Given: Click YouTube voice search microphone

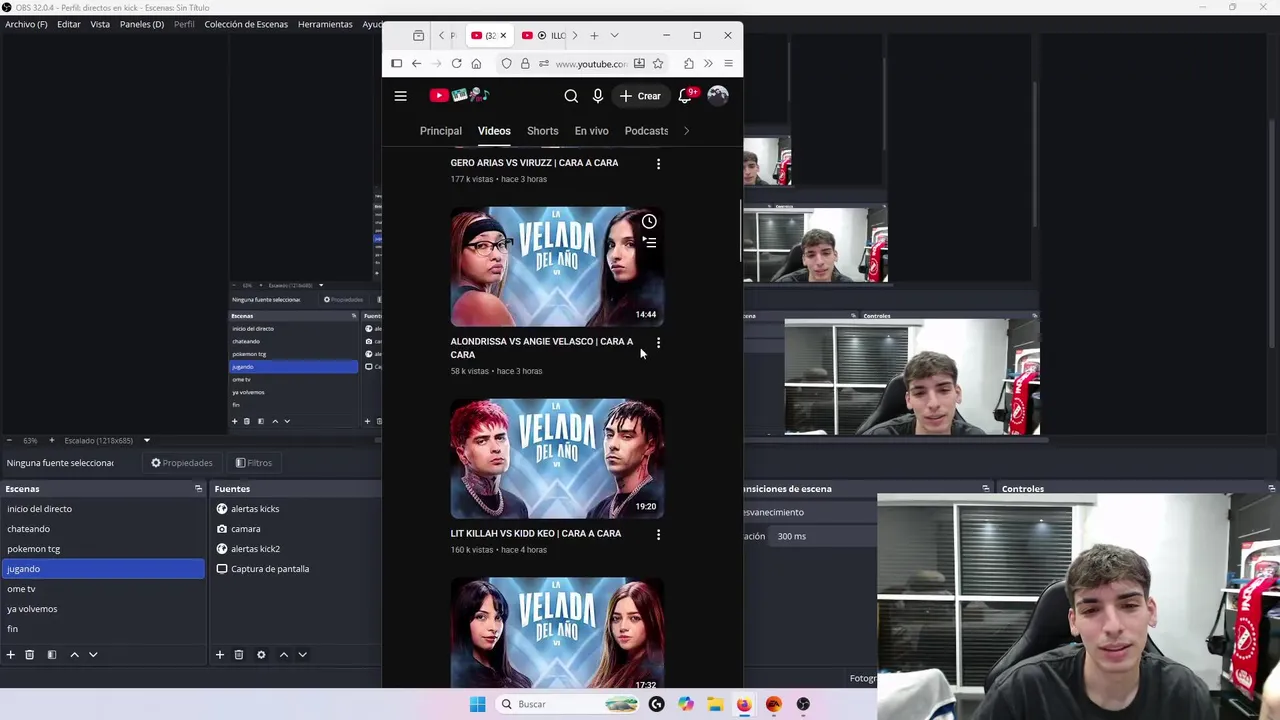Looking at the screenshot, I should [598, 96].
